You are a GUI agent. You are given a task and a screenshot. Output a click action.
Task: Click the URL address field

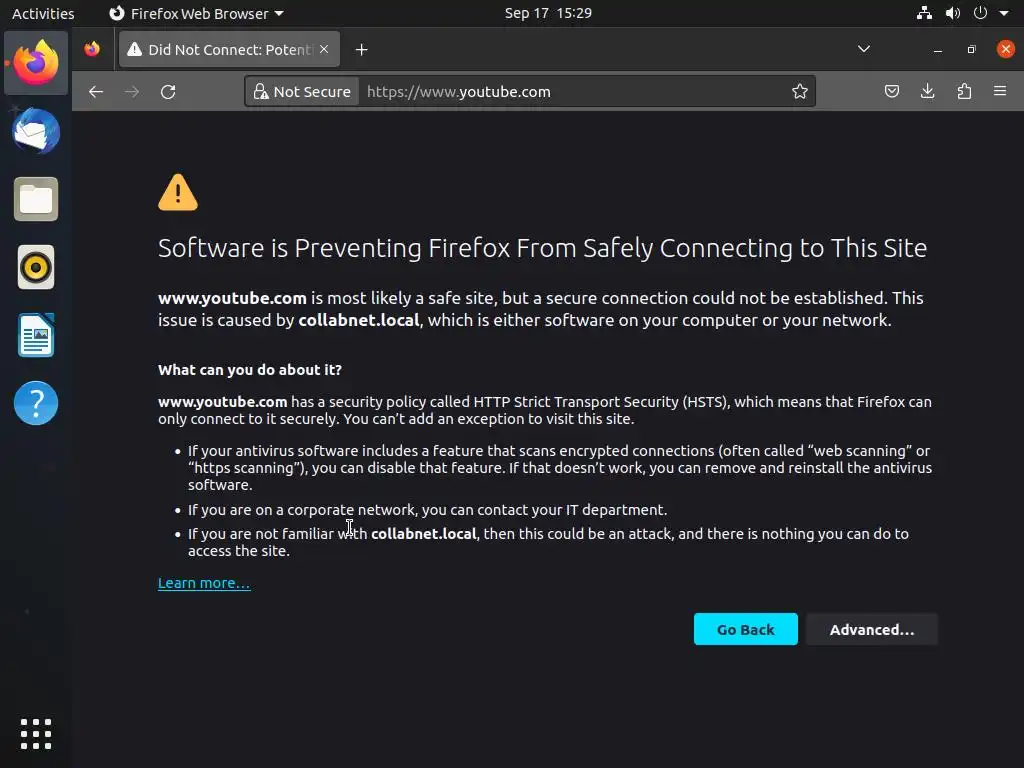[570, 92]
